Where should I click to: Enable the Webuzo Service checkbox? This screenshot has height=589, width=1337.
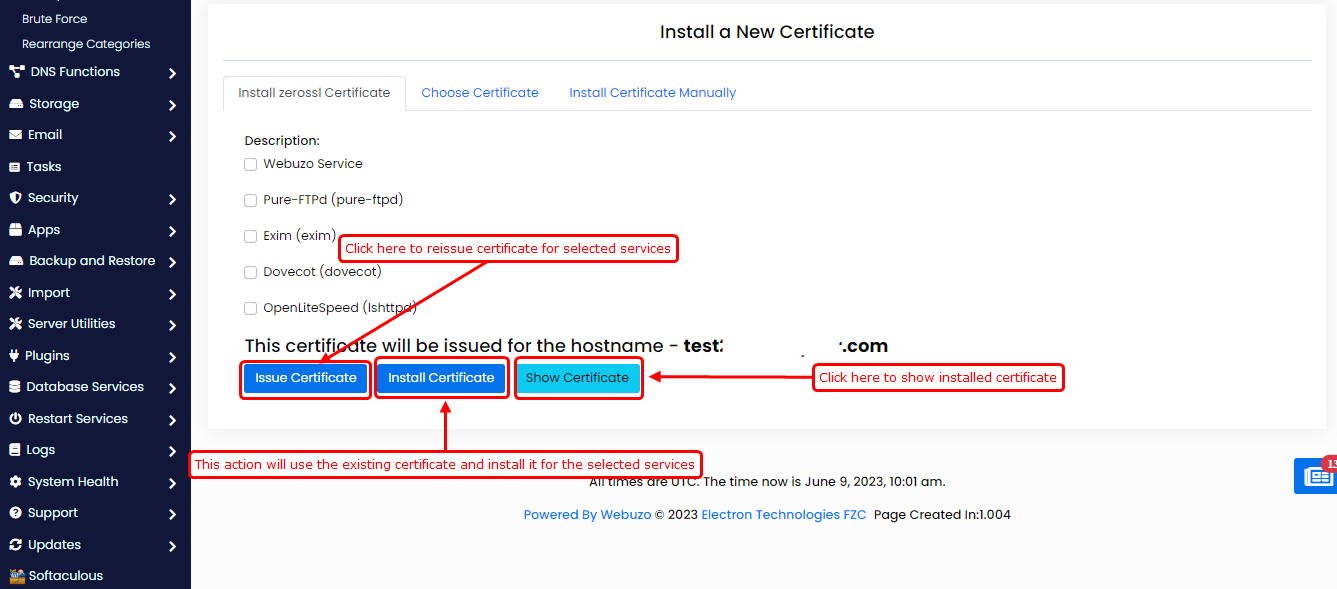coord(251,164)
